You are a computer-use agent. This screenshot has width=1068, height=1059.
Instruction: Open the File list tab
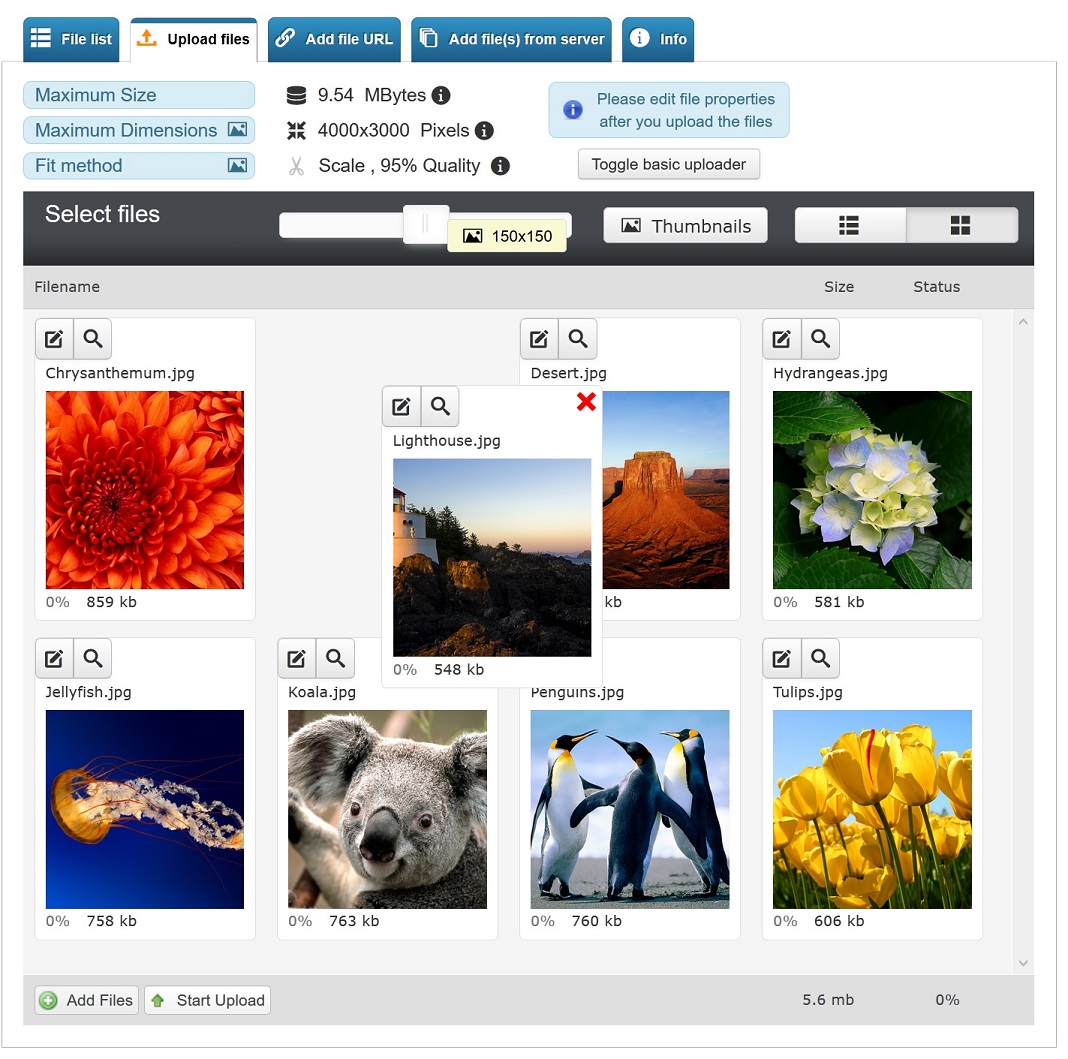[x=72, y=40]
